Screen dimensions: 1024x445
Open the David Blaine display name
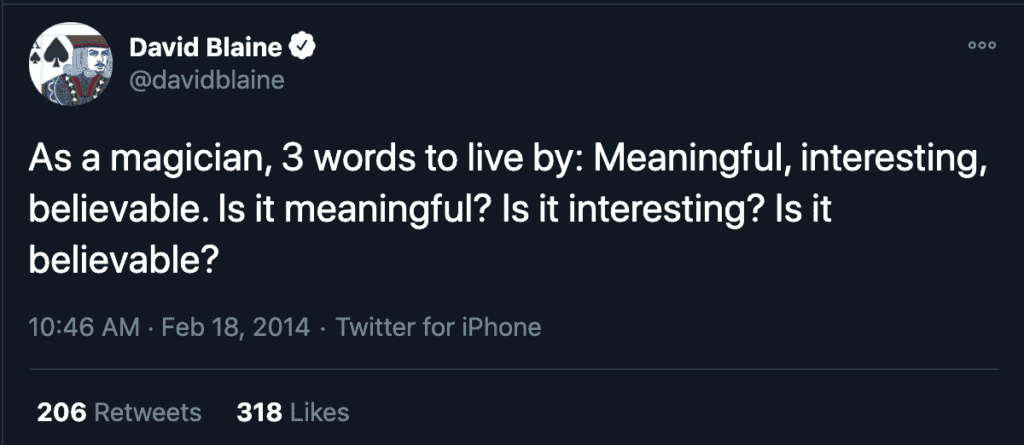click(206, 46)
